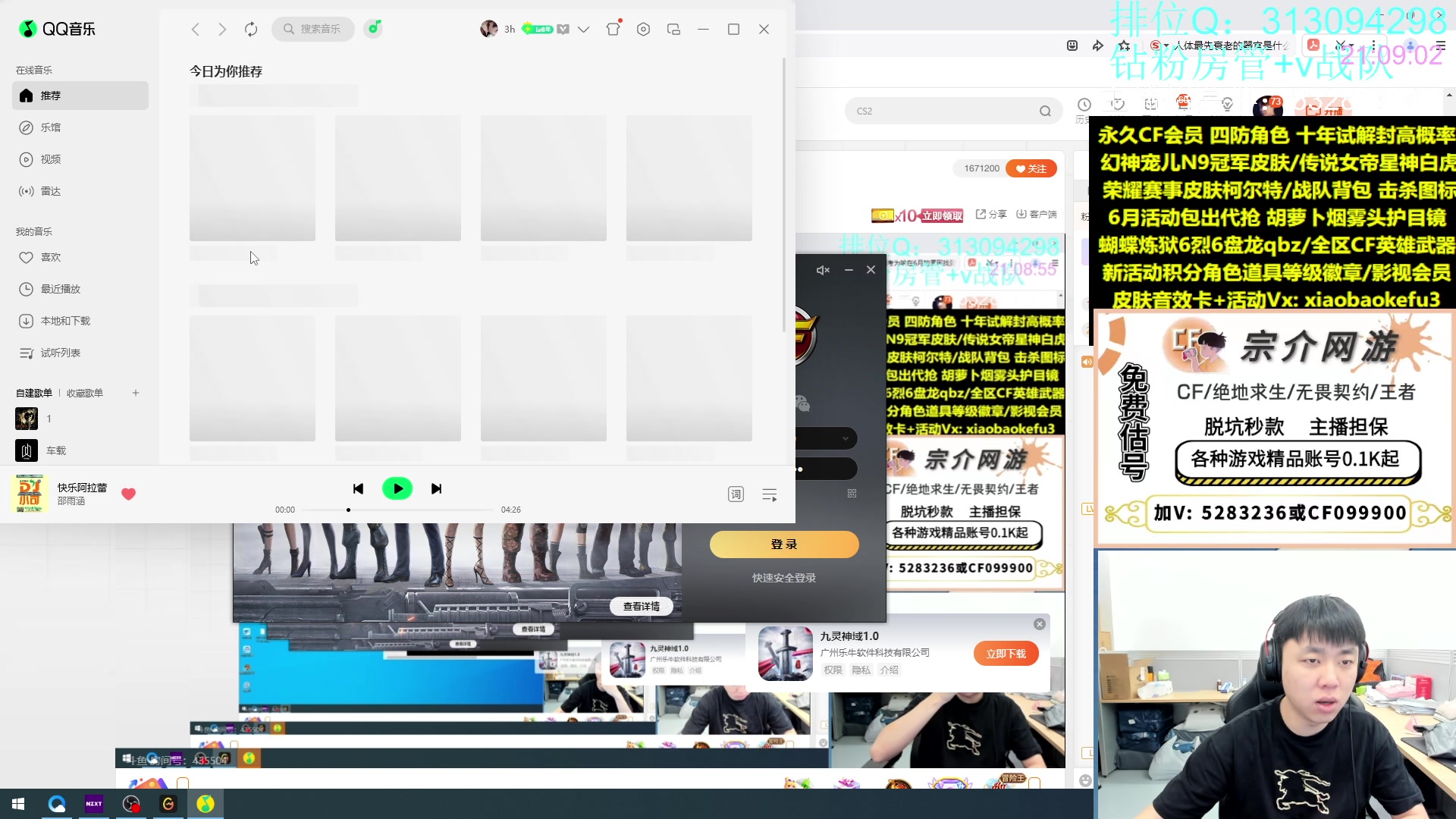The height and width of the screenshot is (819, 1456).
Task: Click the browser search magnifier icon
Action: coord(1046,111)
